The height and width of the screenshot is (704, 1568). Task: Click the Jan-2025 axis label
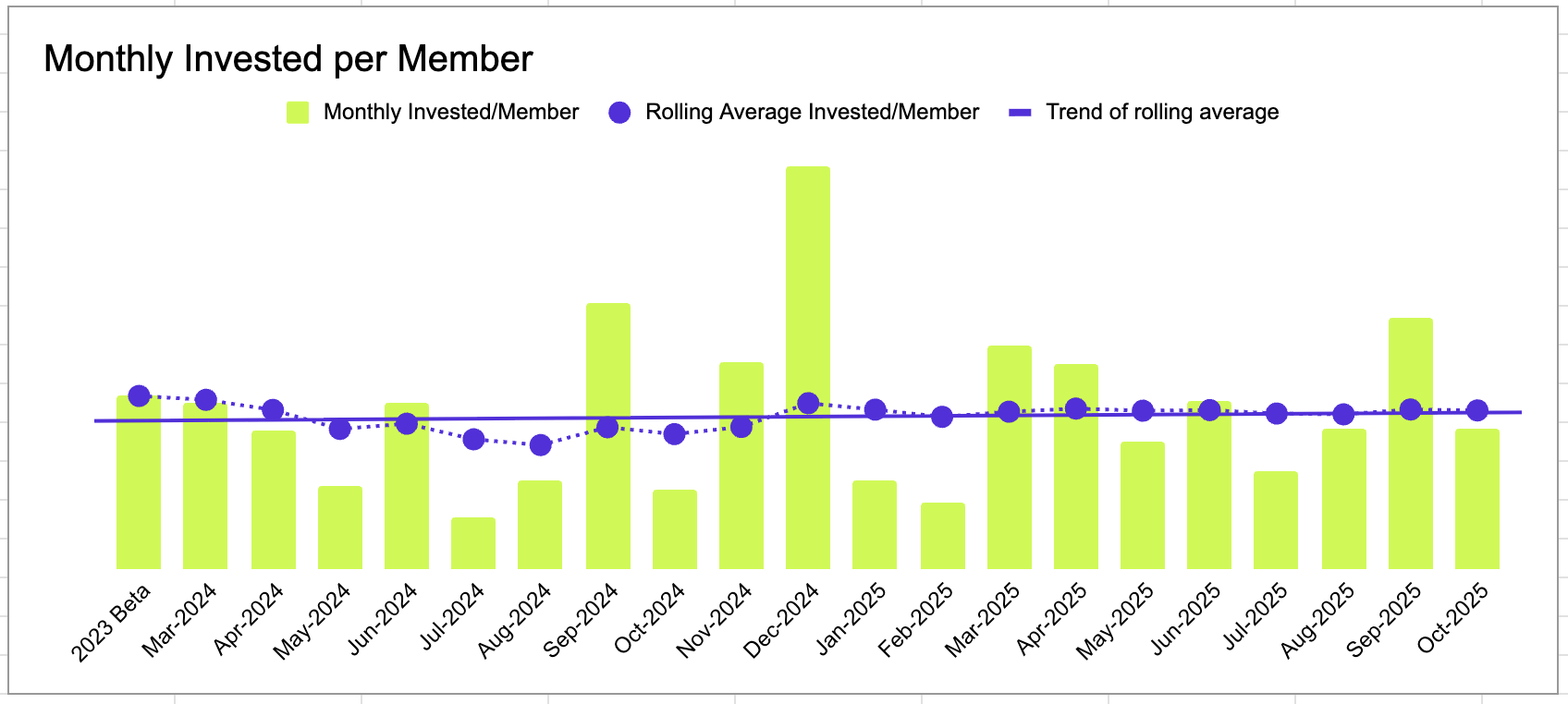851,619
